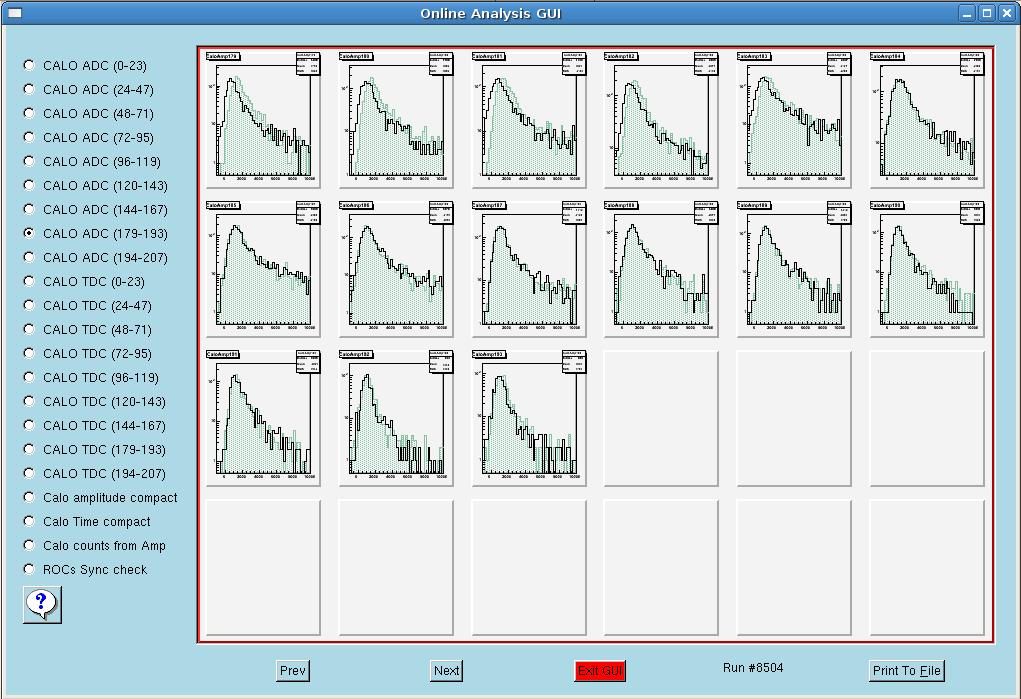Viewport: 1021px width, 699px height.
Task: Select the CaloAmp188 histogram pad
Action: 661,270
